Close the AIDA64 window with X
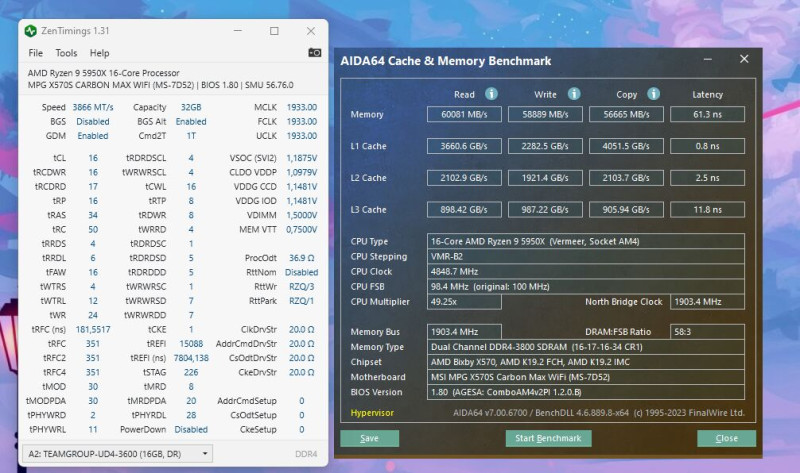 coord(744,59)
